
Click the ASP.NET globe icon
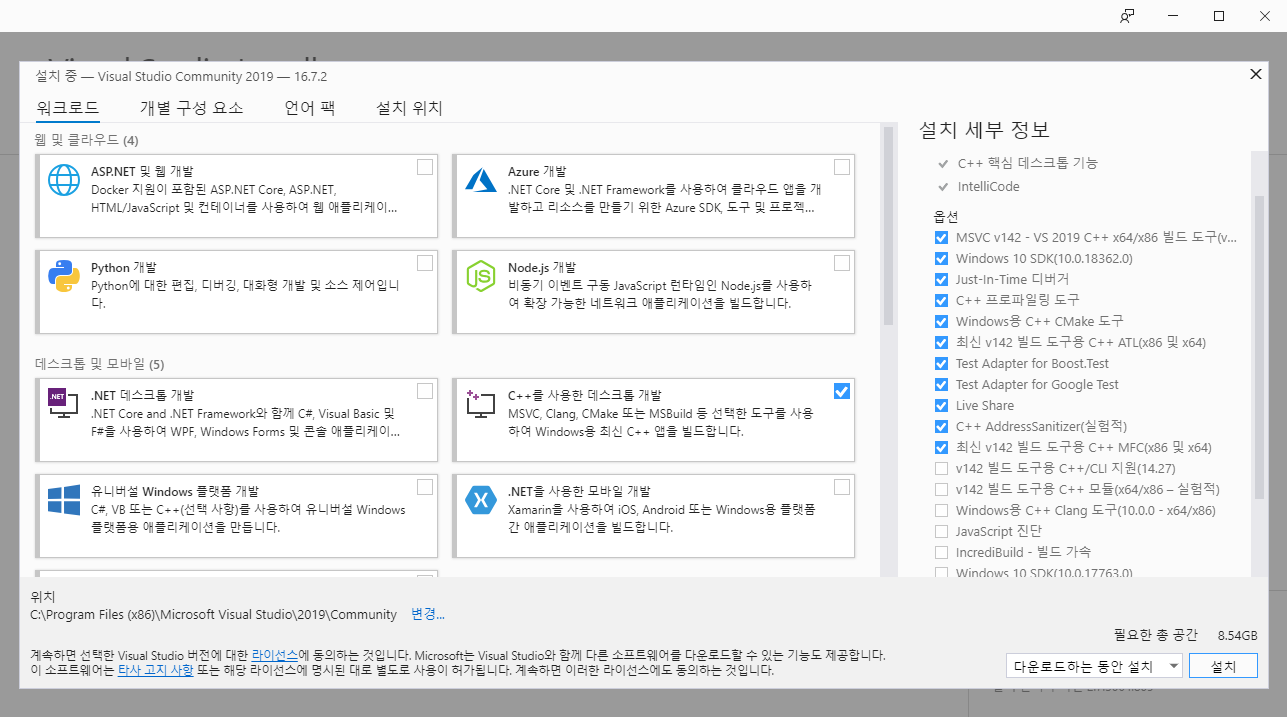pyautogui.click(x=64, y=180)
